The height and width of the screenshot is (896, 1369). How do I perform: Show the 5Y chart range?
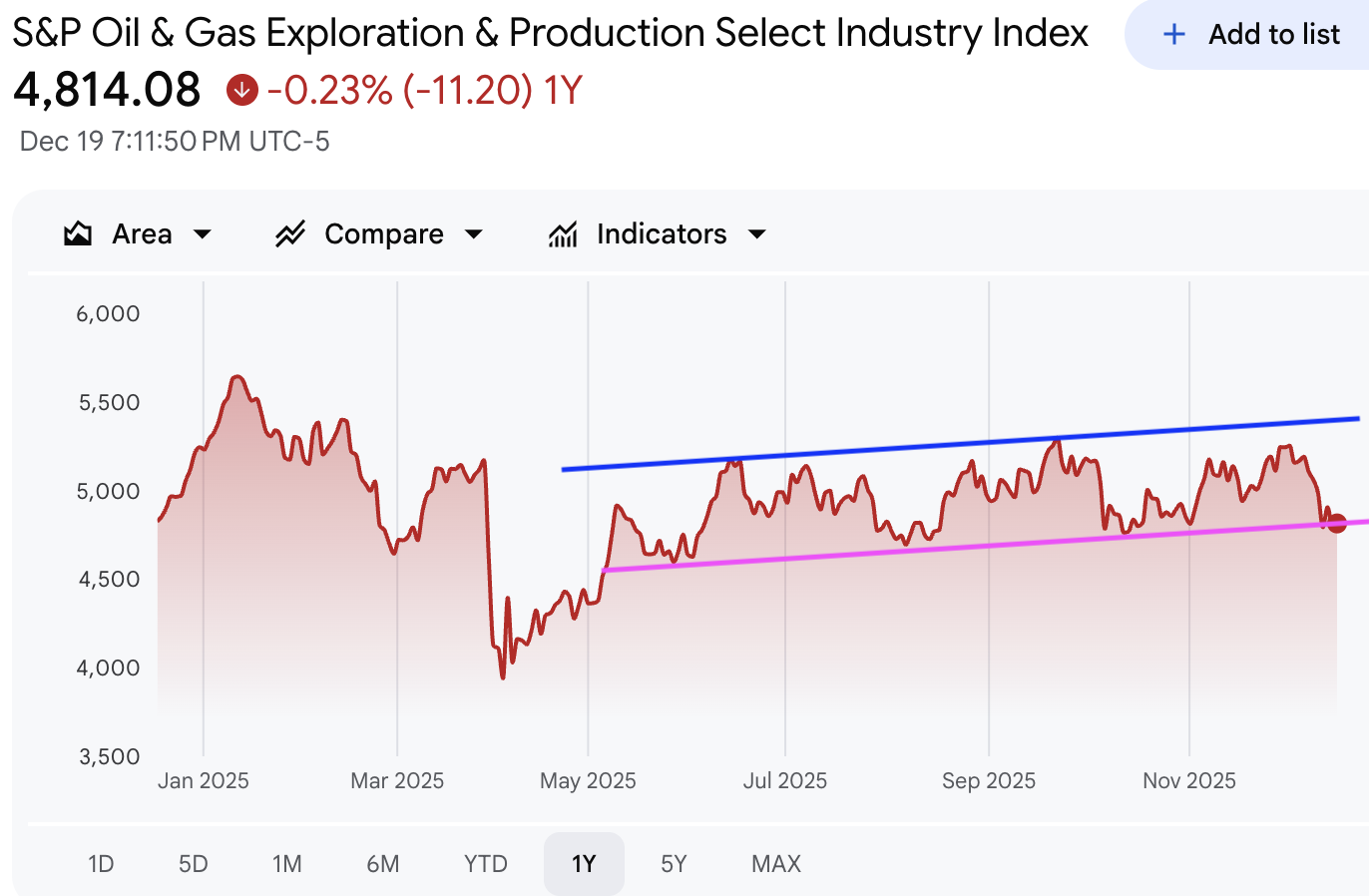click(674, 864)
